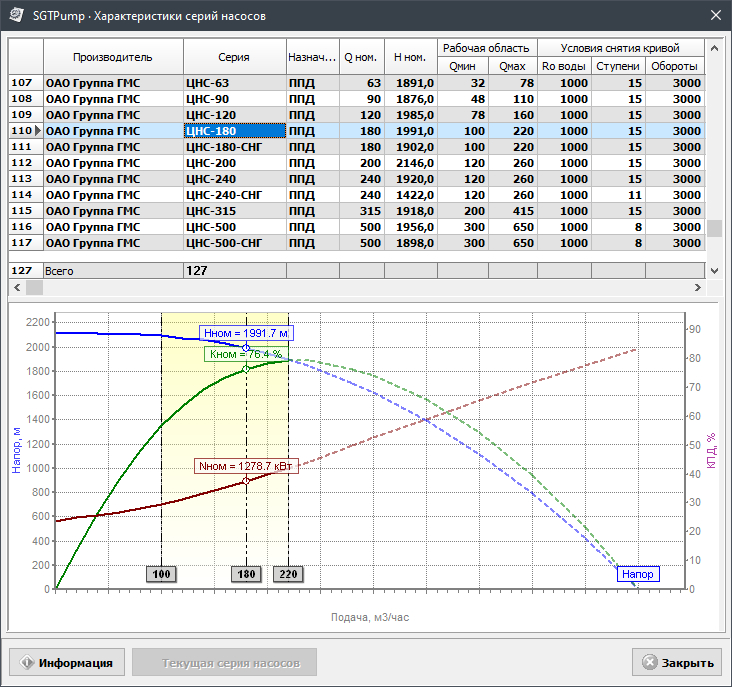Click the 180 nominal flow marker
Viewport: 732px width, 687px height.
tap(246, 574)
